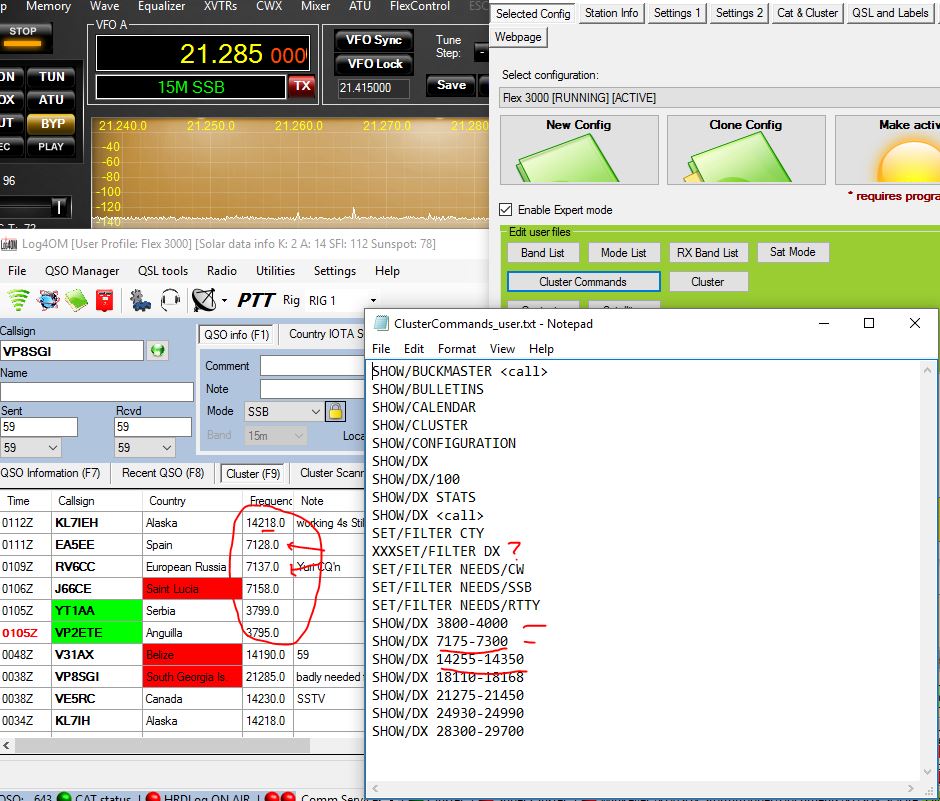
Task: Open the Select configuration dropdown Flex 3000
Action: pyautogui.click(x=719, y=98)
